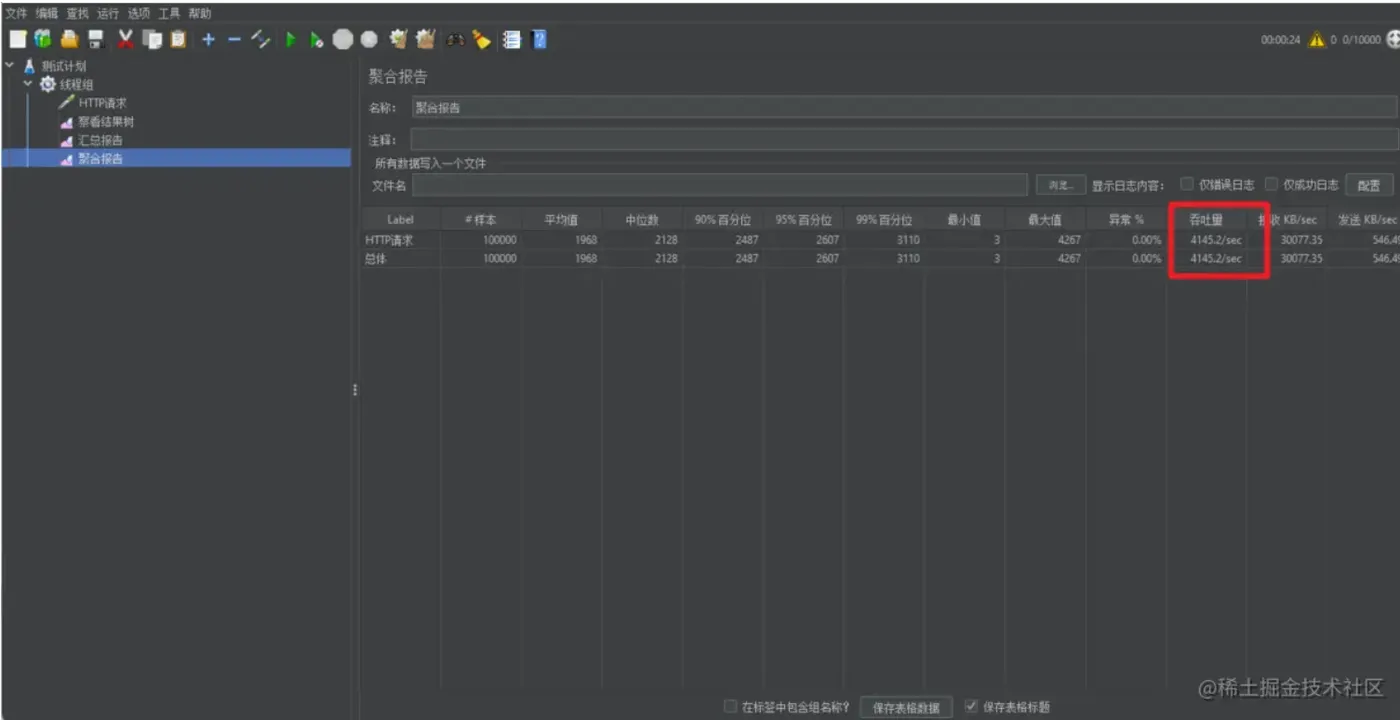Screen dimensions: 1400x720
Task: Stop the test with large stop icon
Action: click(343, 39)
